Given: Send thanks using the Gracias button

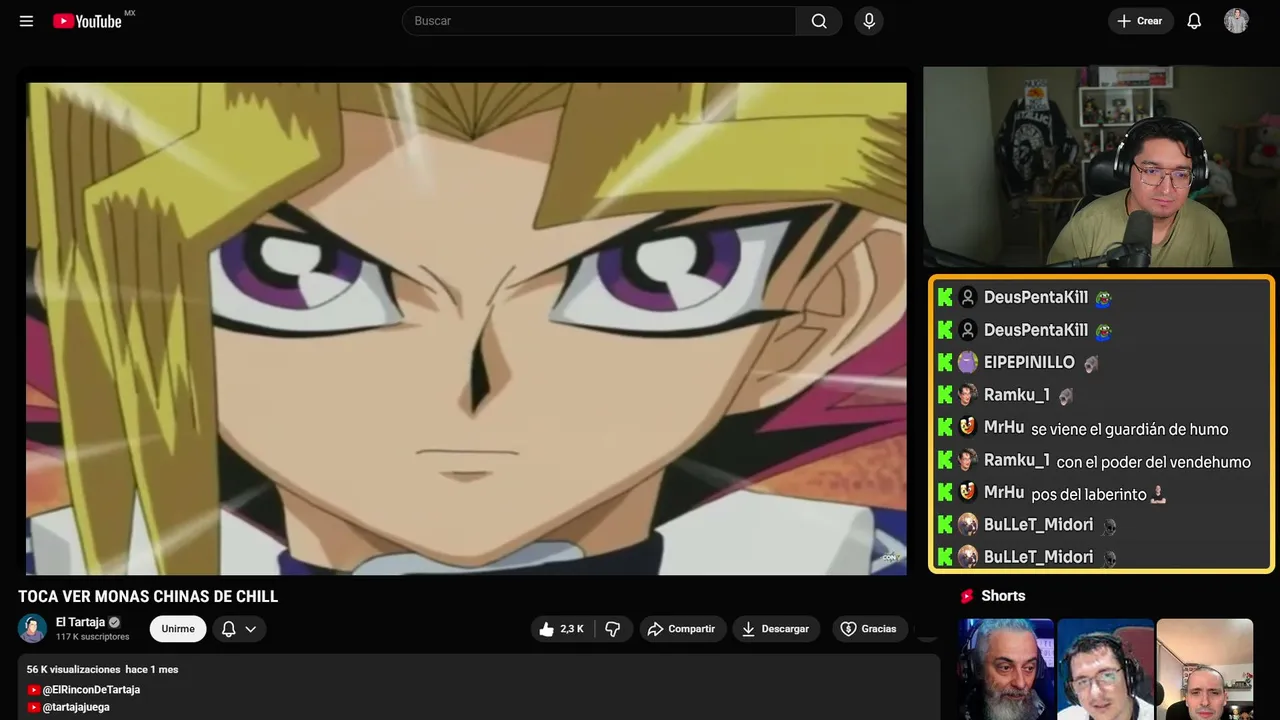Looking at the screenshot, I should (x=868, y=629).
